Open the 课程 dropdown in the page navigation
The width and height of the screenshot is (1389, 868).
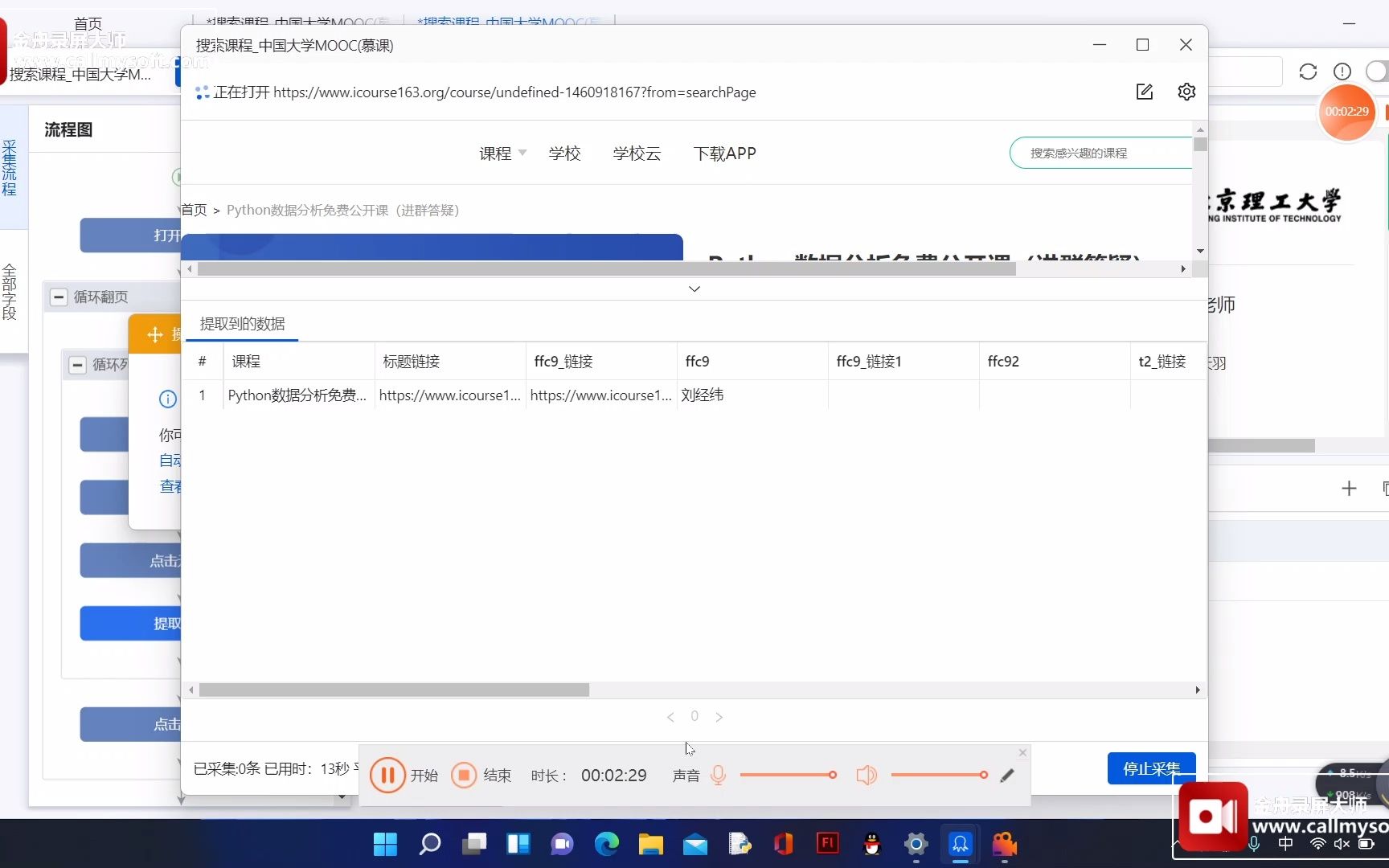[x=503, y=154]
